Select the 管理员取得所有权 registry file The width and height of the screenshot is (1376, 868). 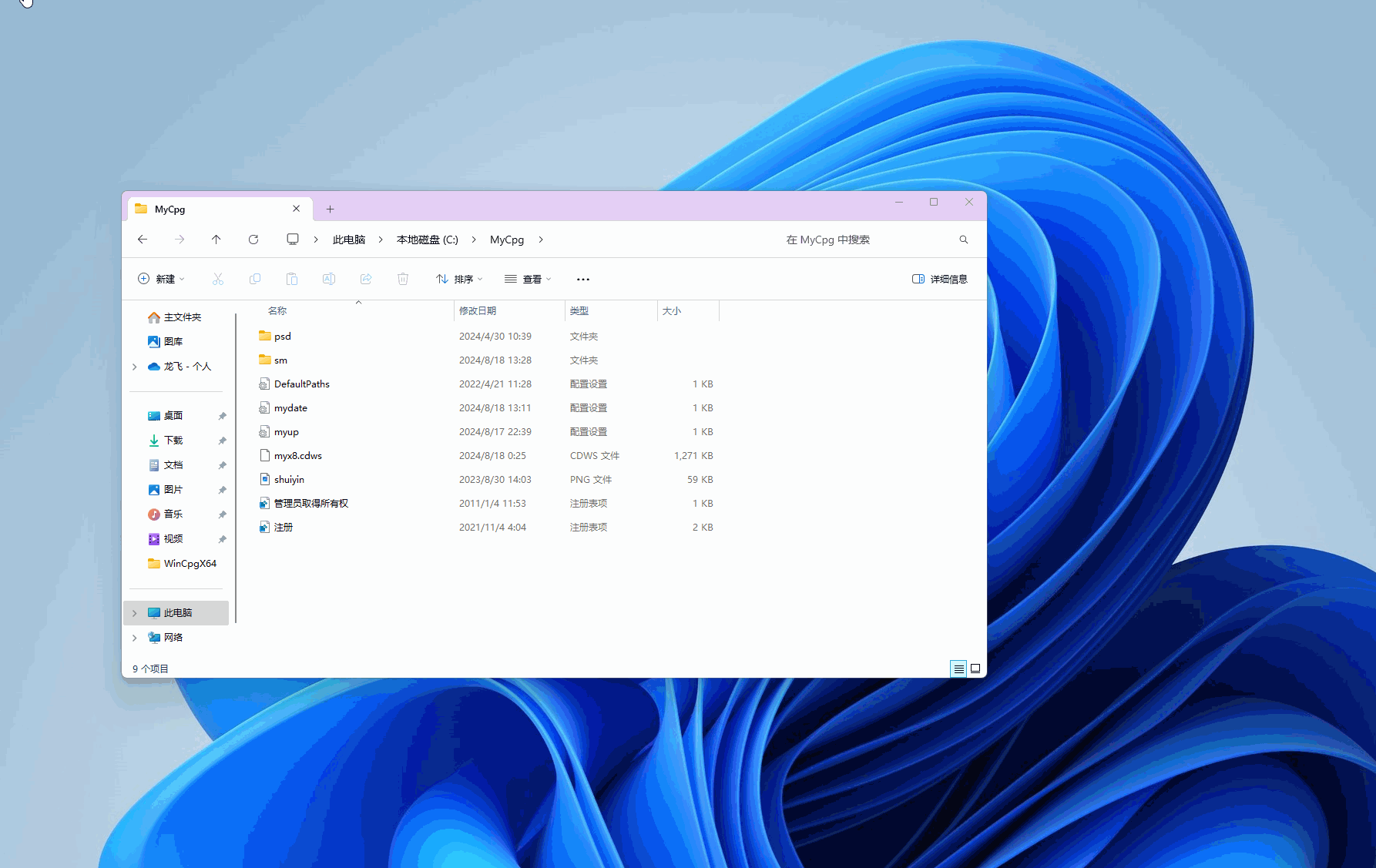tap(487, 504)
